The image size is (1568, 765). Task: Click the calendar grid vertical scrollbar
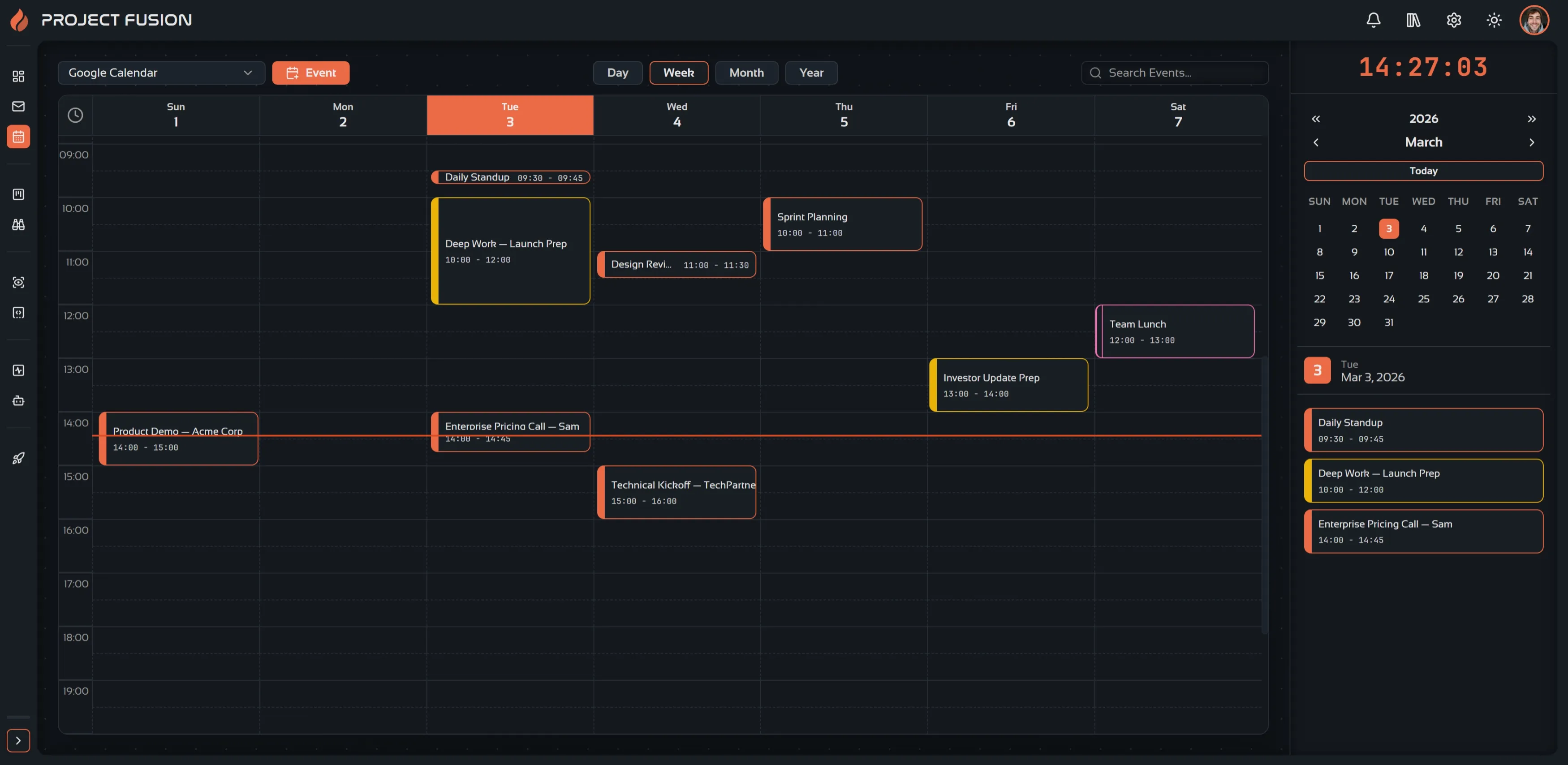point(1265,495)
